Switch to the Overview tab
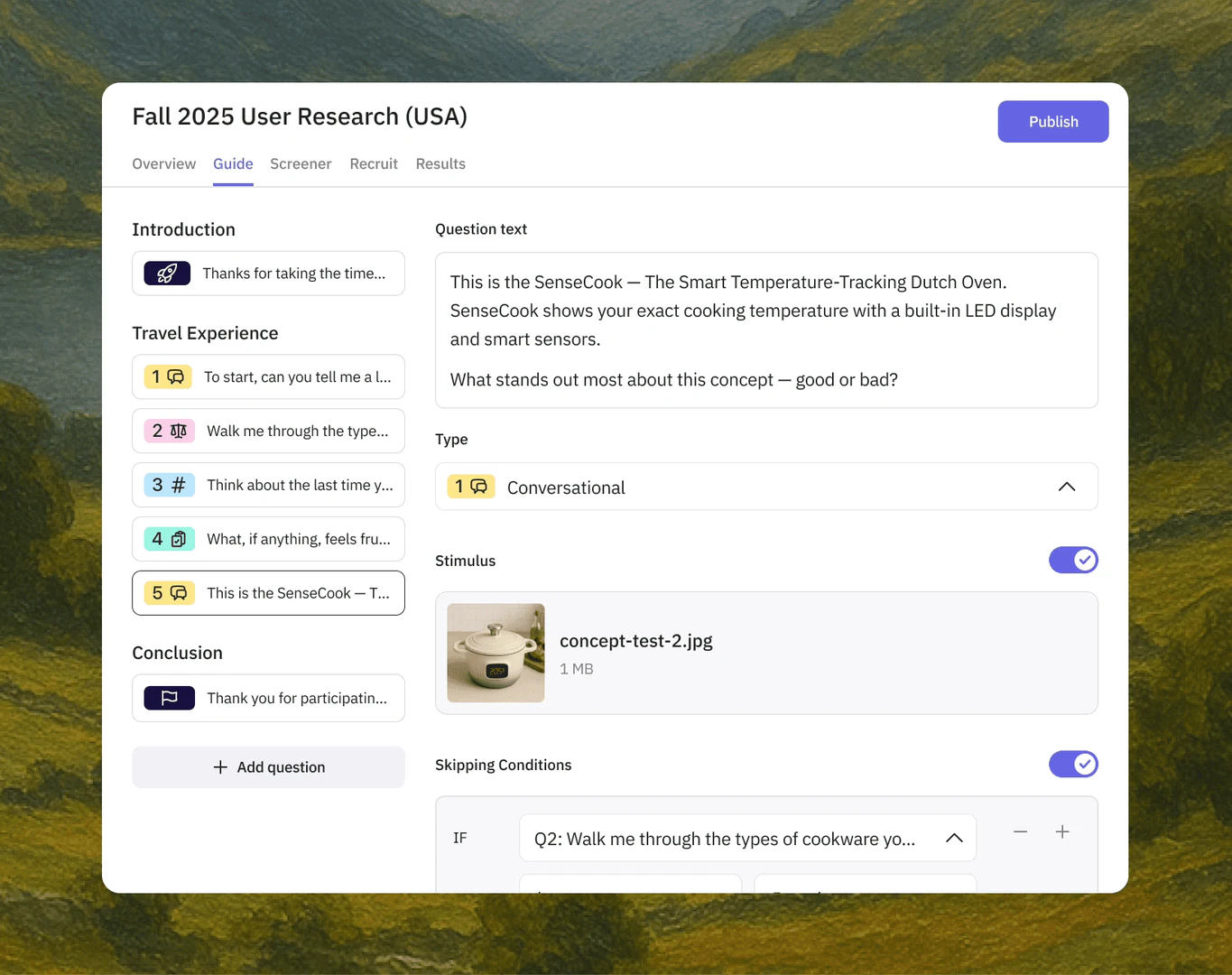 pos(163,163)
